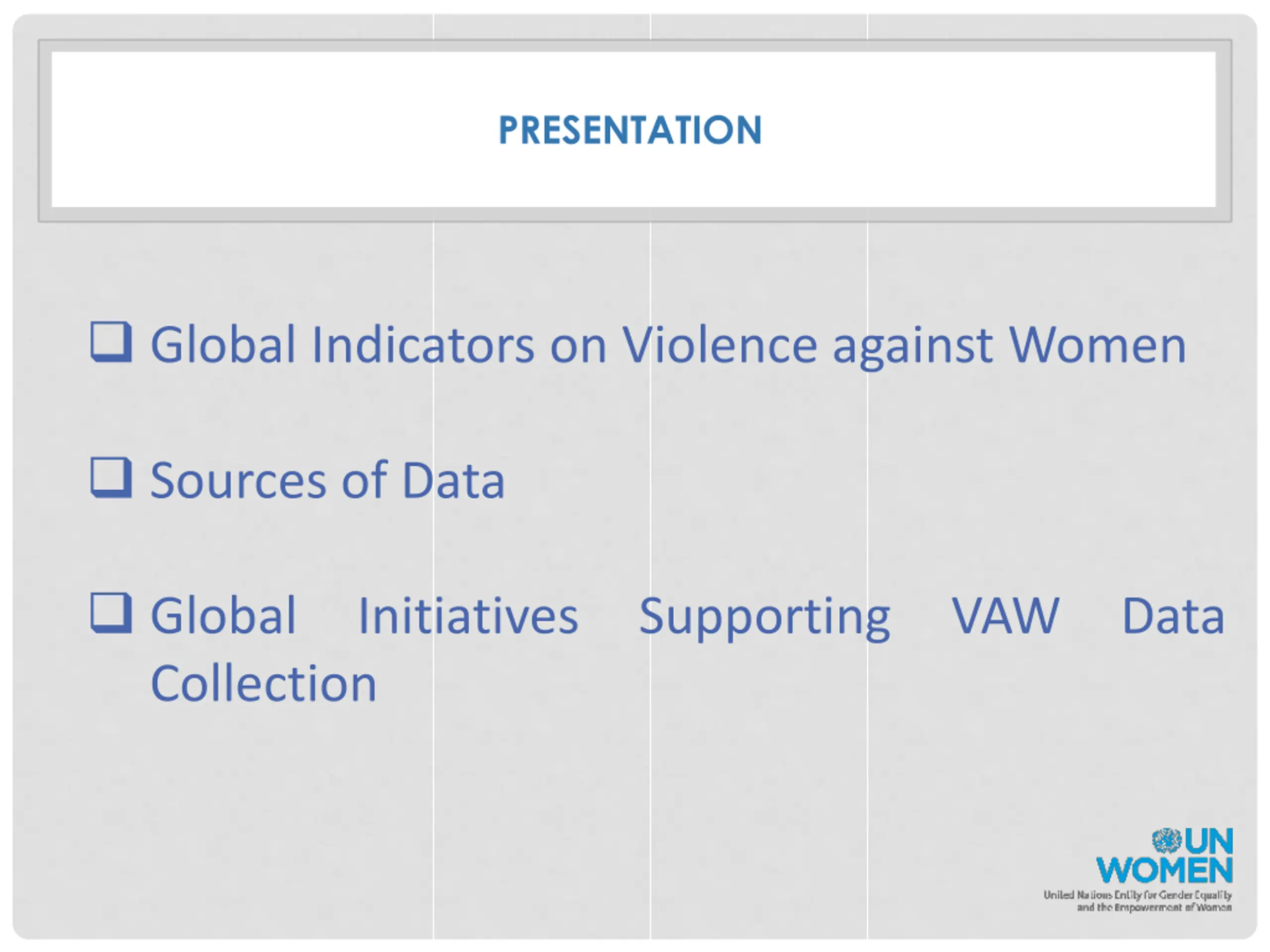Click the word 'Collection'
1270x952 pixels.
pos(263,683)
